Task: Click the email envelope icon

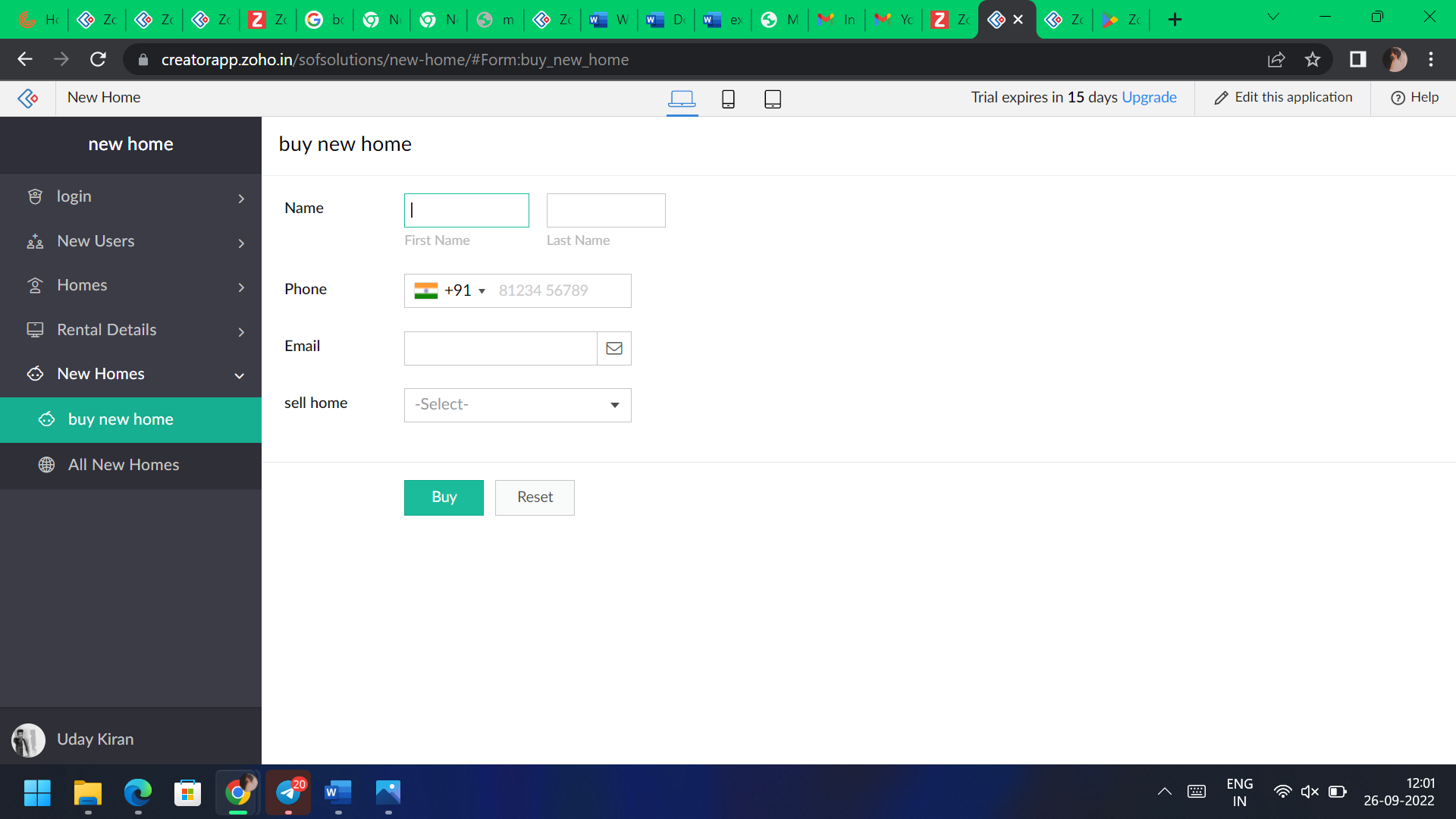Action: tap(614, 348)
